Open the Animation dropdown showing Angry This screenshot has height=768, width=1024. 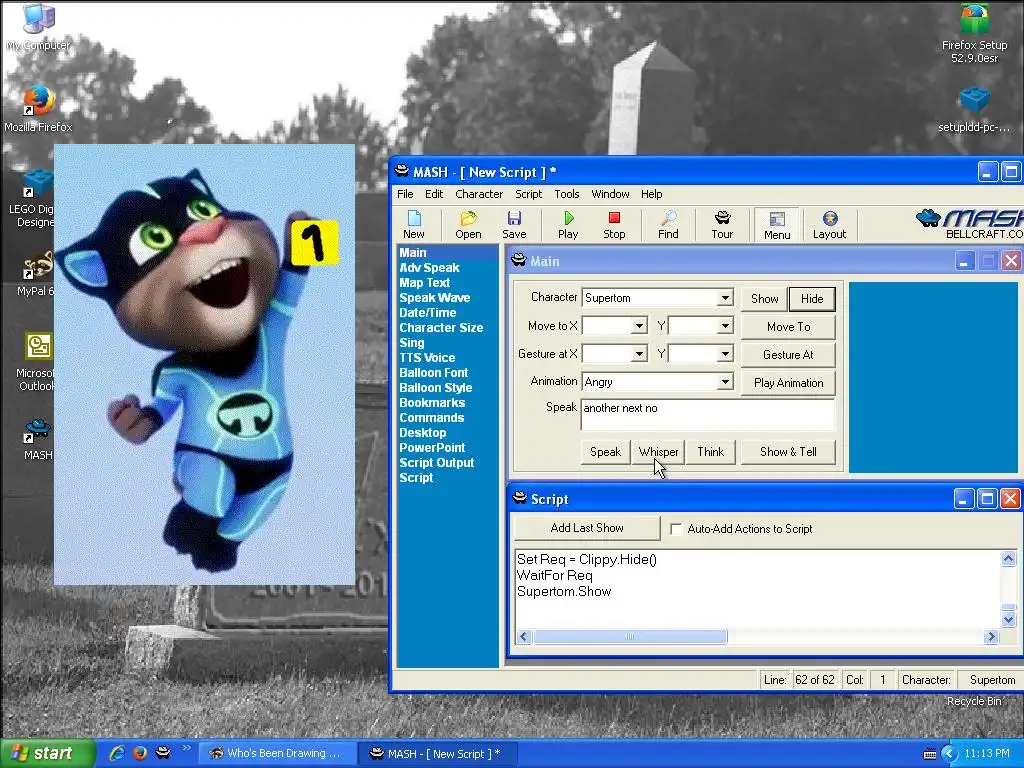pos(725,381)
